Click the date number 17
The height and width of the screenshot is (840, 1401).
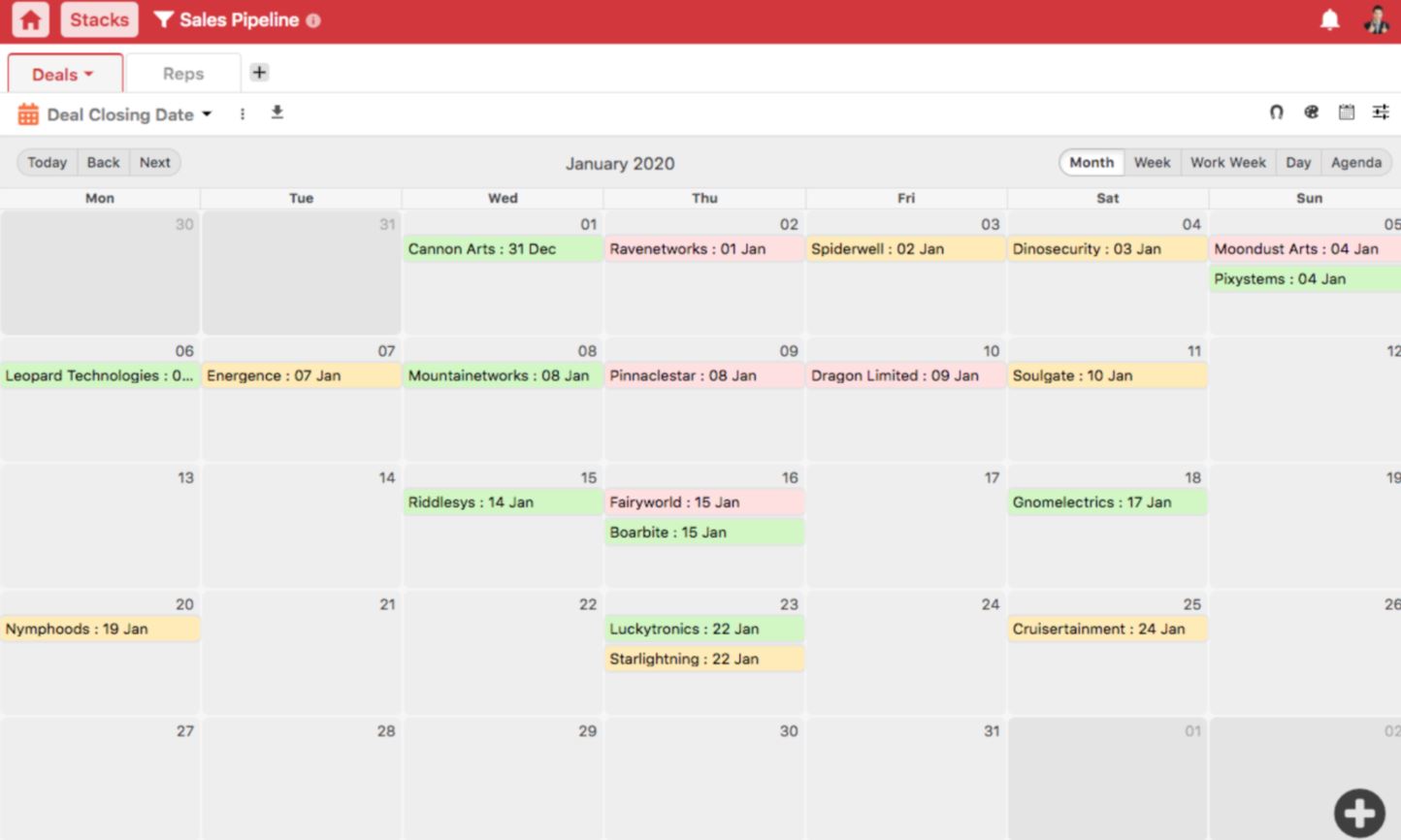(x=991, y=477)
